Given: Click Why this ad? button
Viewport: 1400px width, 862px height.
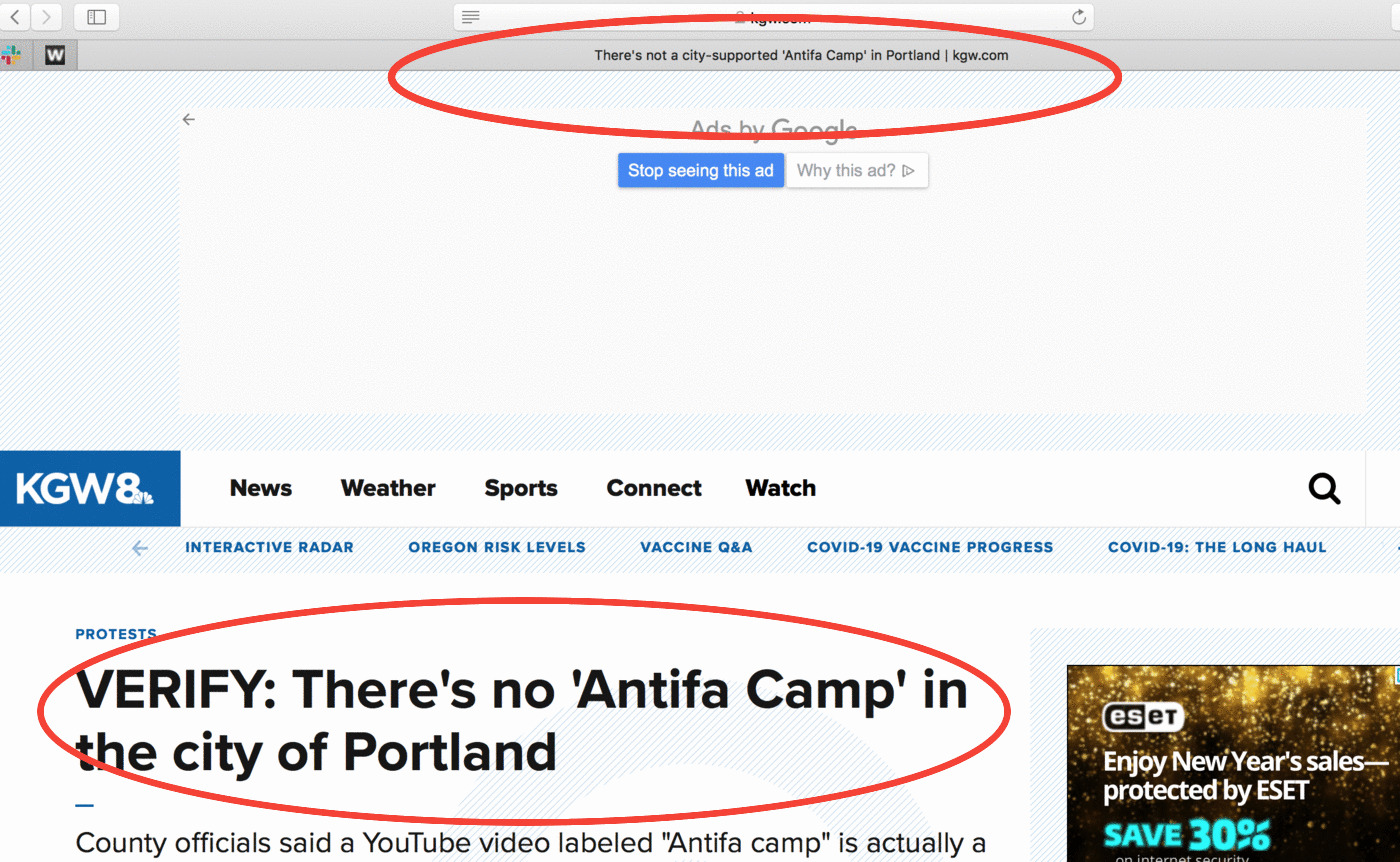Looking at the screenshot, I should click(x=856, y=170).
